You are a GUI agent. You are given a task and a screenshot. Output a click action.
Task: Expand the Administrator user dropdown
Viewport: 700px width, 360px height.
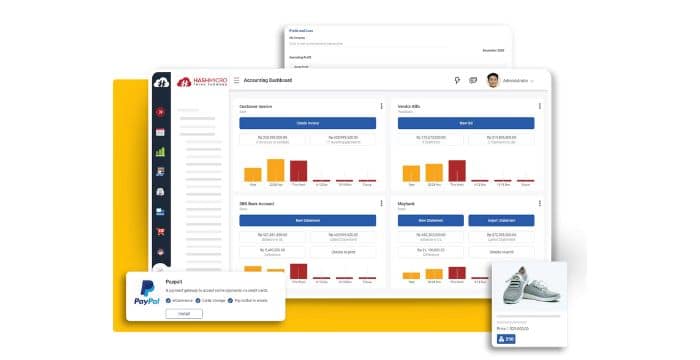pyautogui.click(x=518, y=81)
